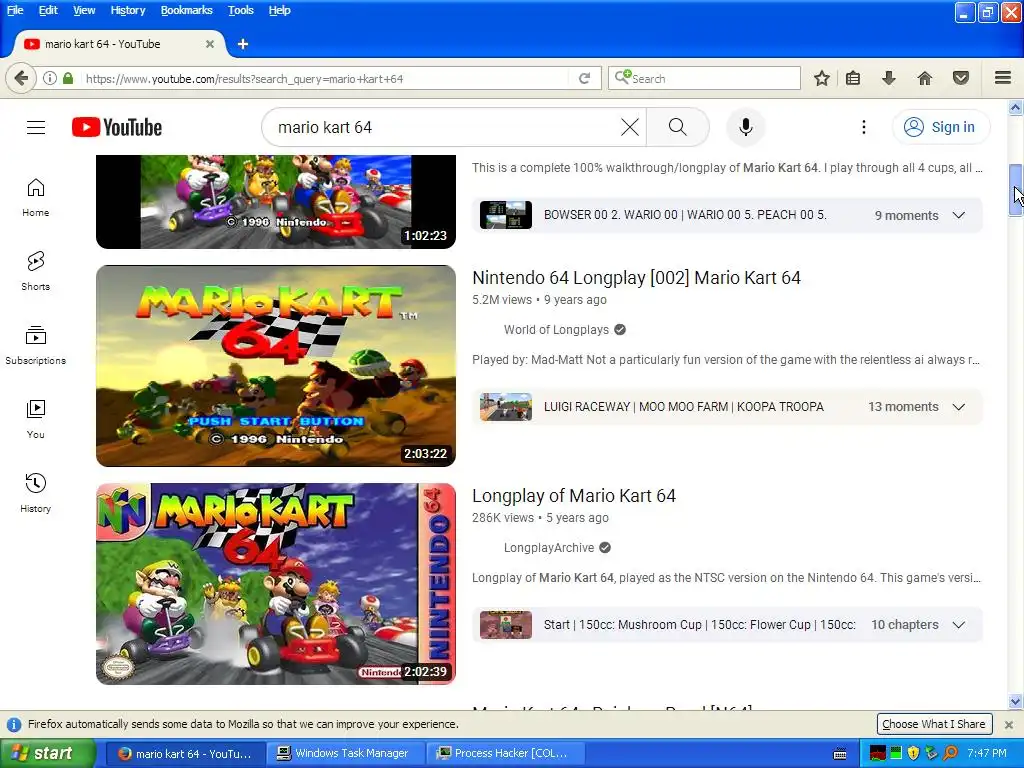Open Subscriptions in YouTube sidebar
The width and height of the screenshot is (1024, 768).
pyautogui.click(x=35, y=345)
